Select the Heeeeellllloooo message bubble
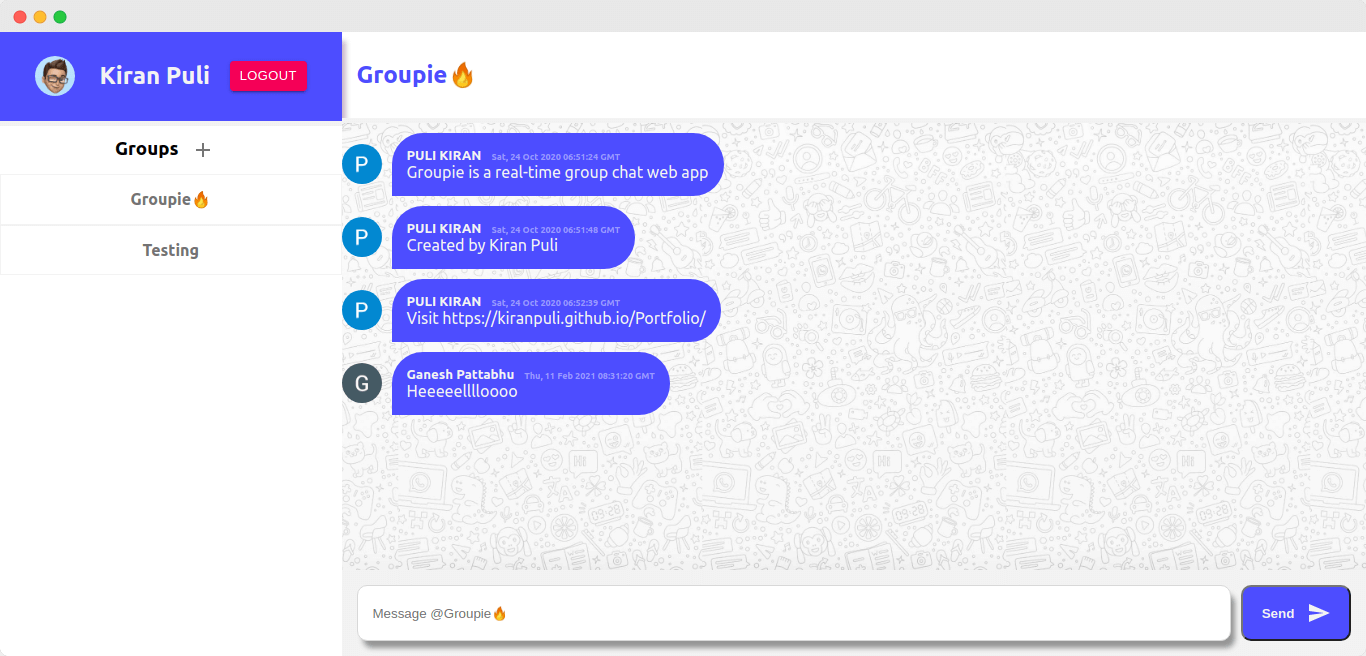The width and height of the screenshot is (1366, 656). [x=531, y=383]
